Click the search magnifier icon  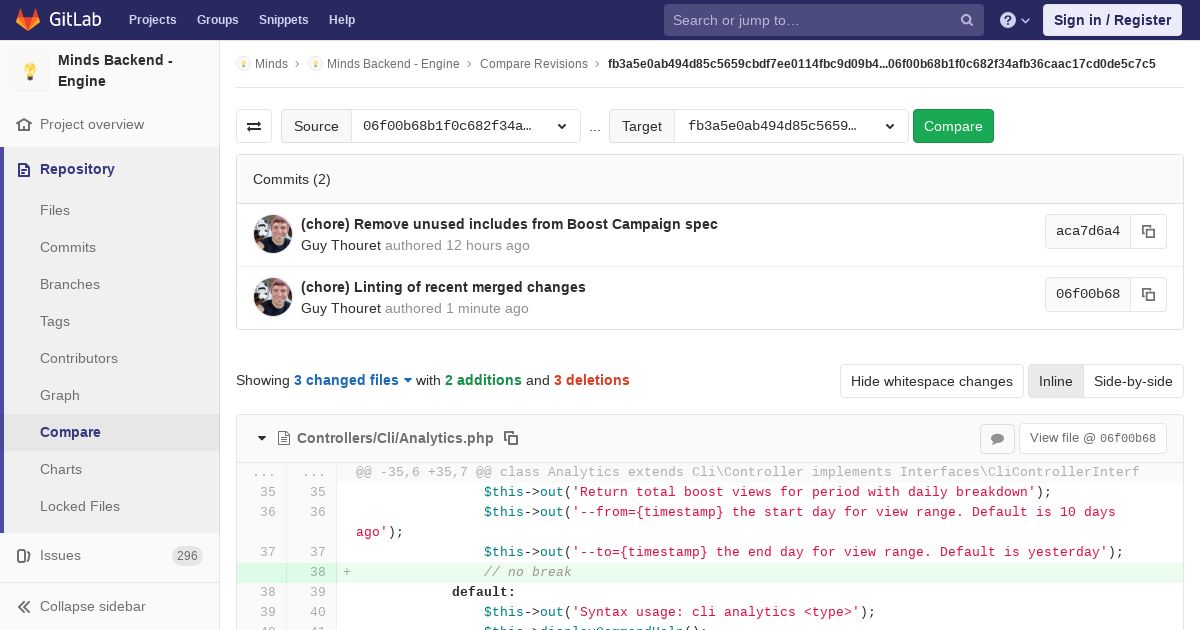[x=966, y=20]
